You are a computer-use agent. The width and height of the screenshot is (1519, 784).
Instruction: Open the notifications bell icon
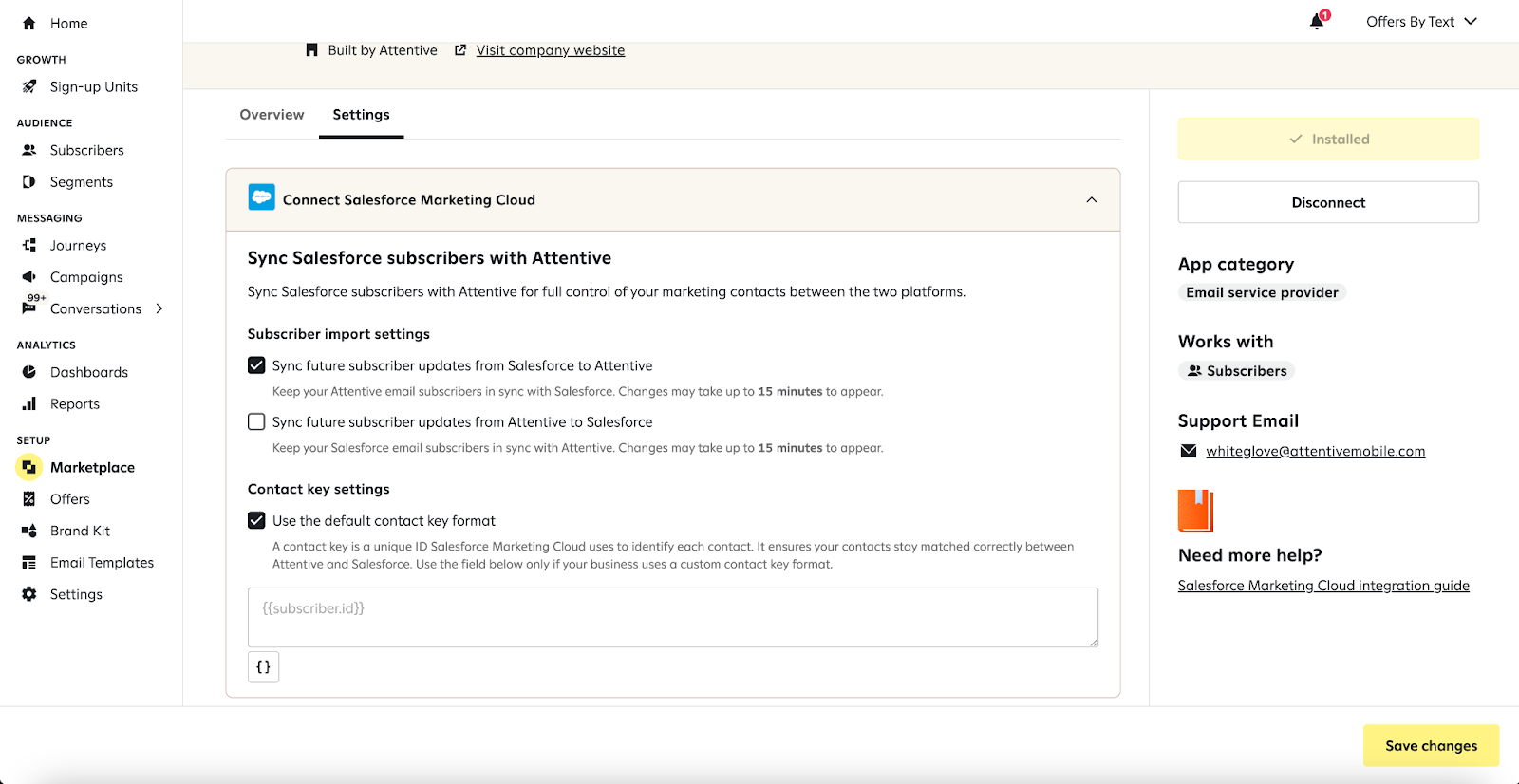pyautogui.click(x=1317, y=22)
